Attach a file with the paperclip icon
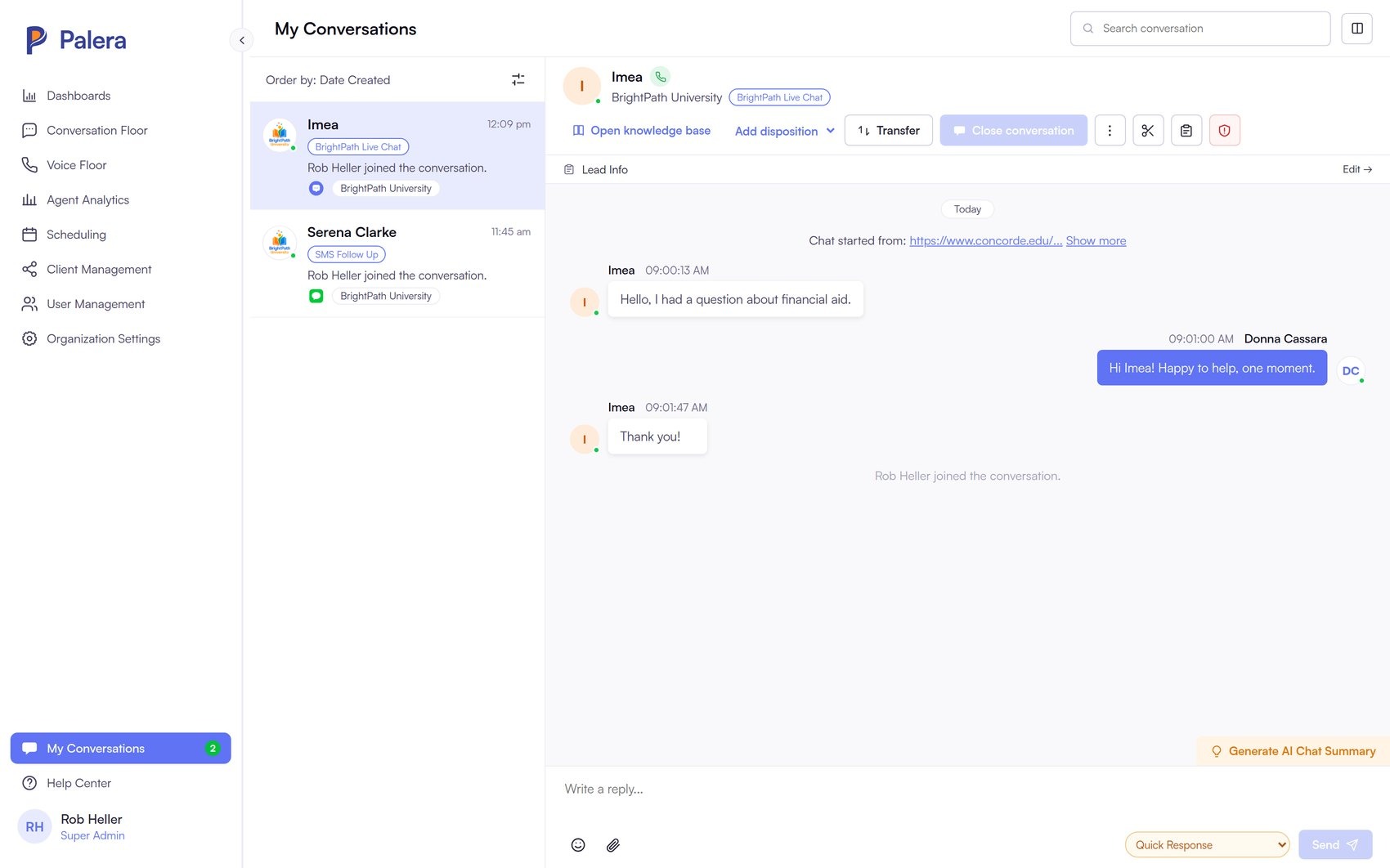 click(613, 845)
